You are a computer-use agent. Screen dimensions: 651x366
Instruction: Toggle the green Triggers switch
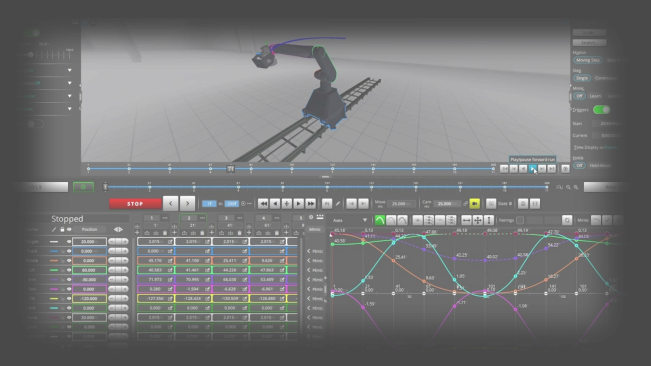pyautogui.click(x=601, y=110)
